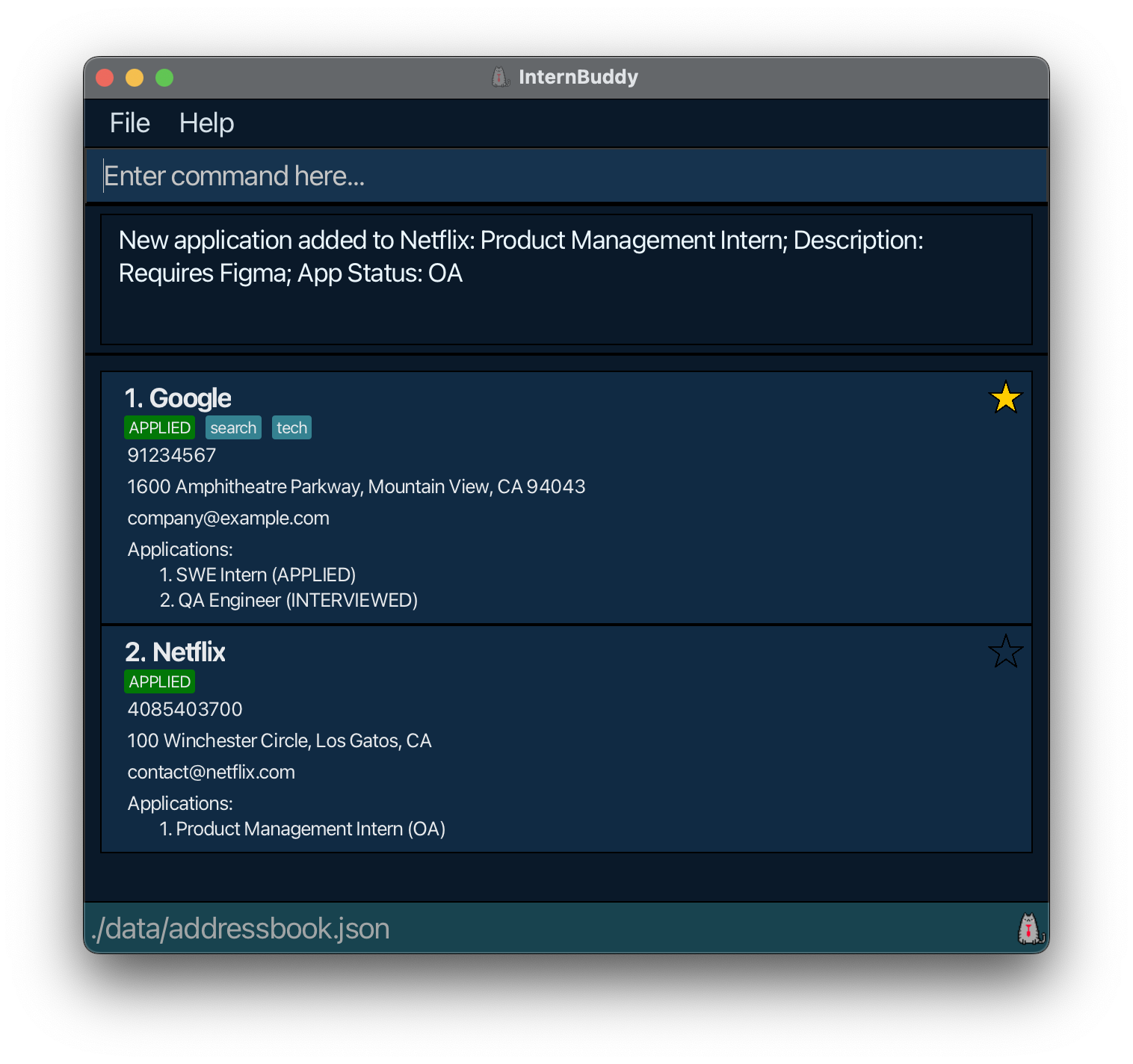The width and height of the screenshot is (1133, 1064).
Task: Click the 'SWE Intern (APPLIED)' application
Action: click(258, 575)
